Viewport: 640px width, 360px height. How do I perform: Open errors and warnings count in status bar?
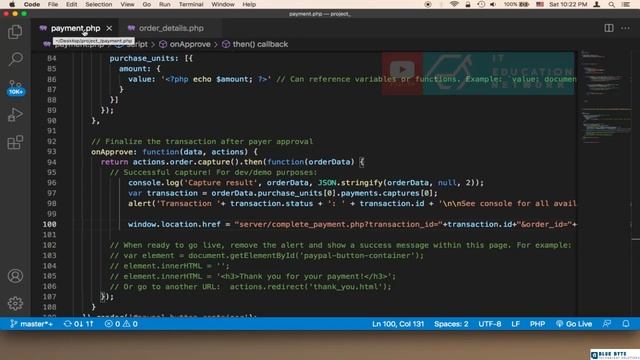coord(121,324)
